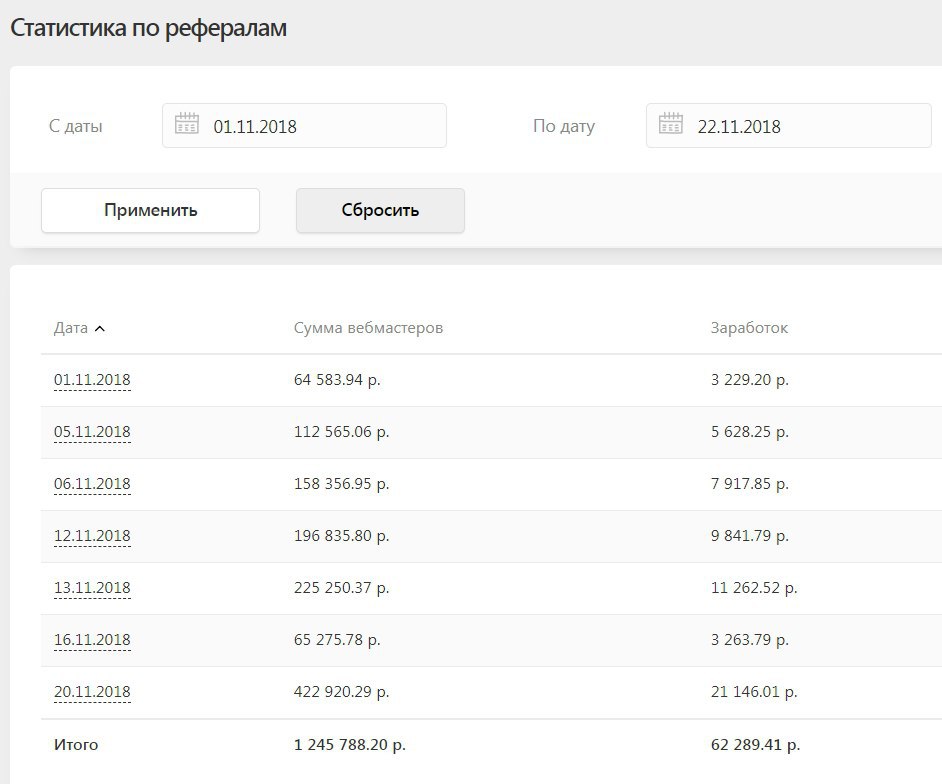Select value 158 356.95 р.
This screenshot has height=784, width=942.
point(341,484)
